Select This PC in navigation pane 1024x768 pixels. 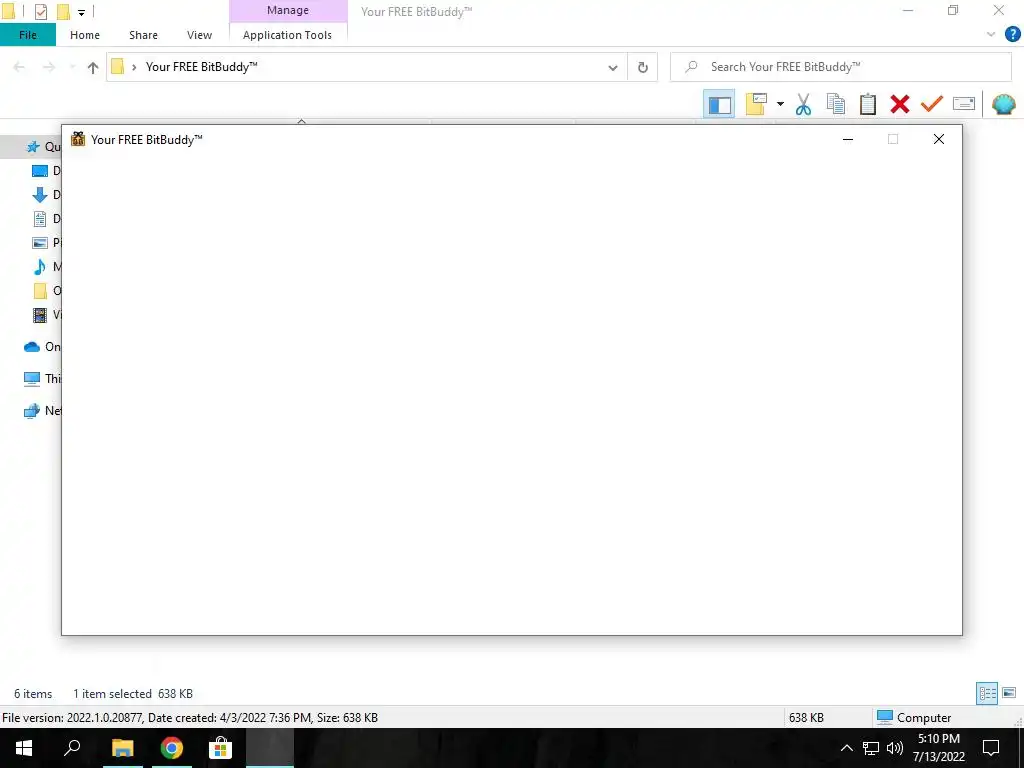coord(32,379)
